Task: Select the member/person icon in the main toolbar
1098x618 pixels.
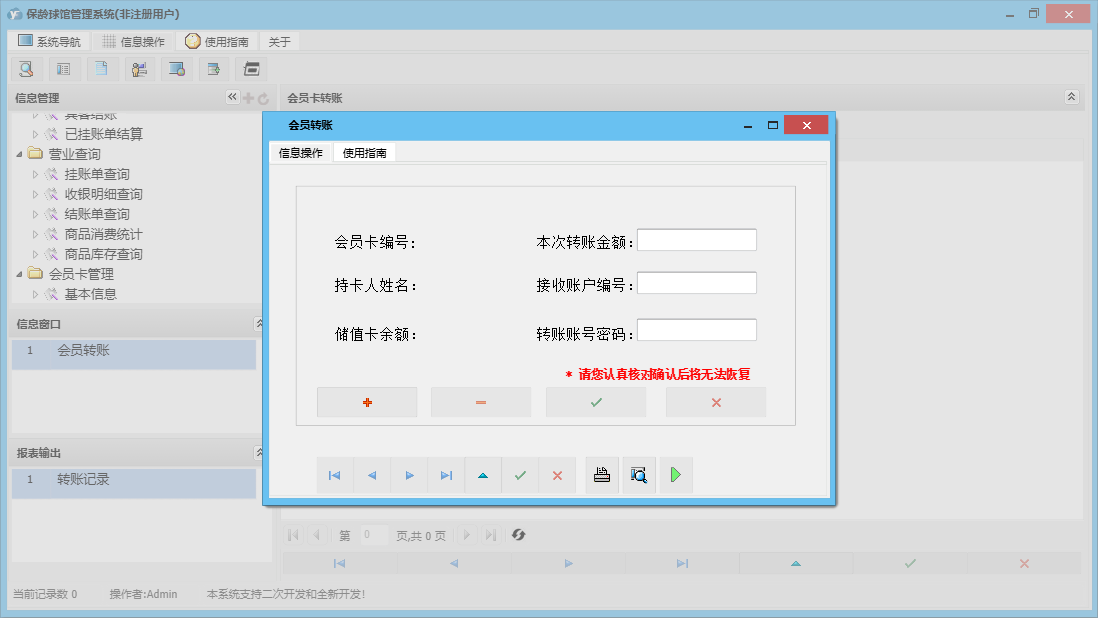Action: 139,68
